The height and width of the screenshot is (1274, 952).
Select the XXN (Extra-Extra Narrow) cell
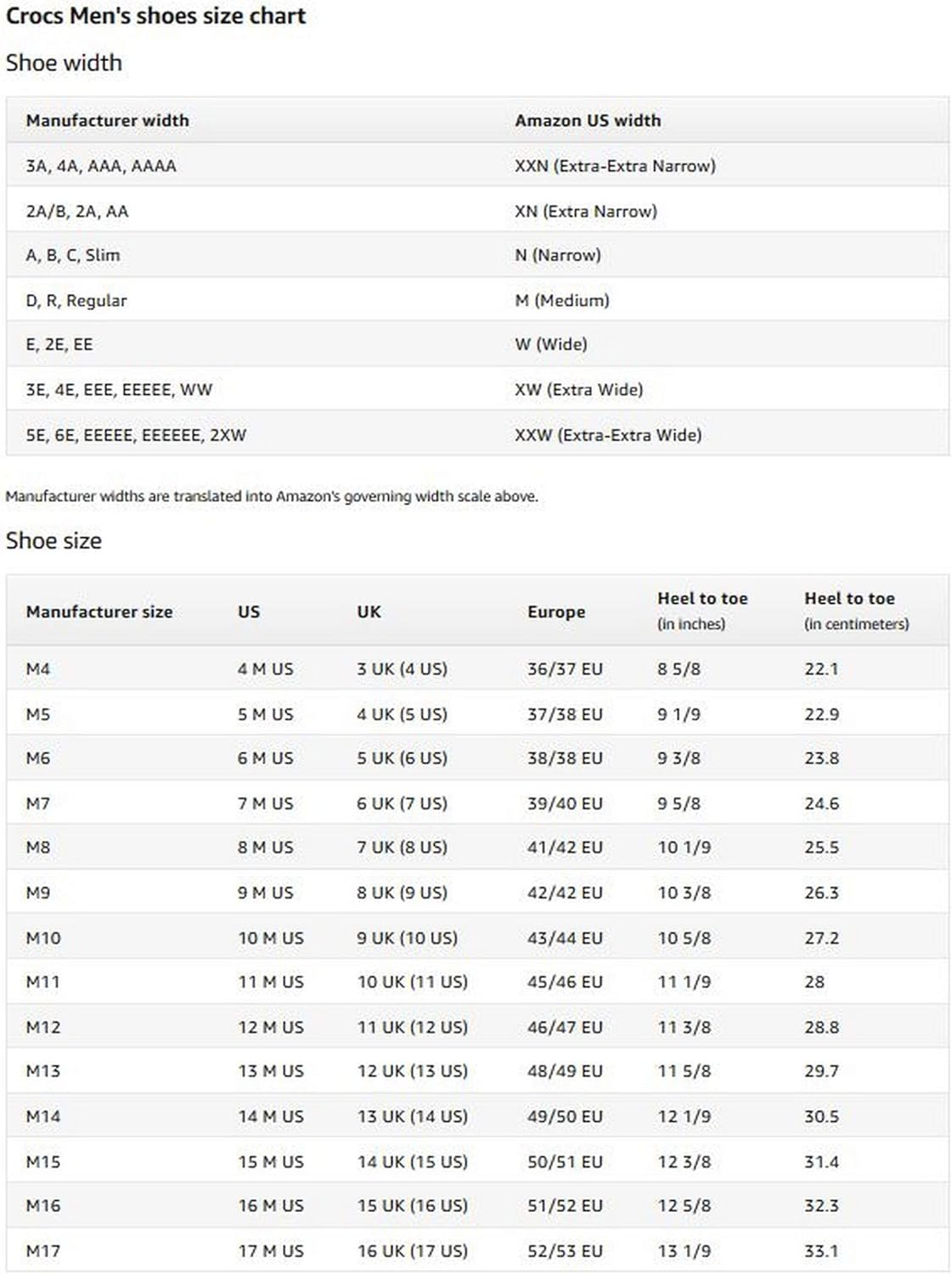pos(615,166)
